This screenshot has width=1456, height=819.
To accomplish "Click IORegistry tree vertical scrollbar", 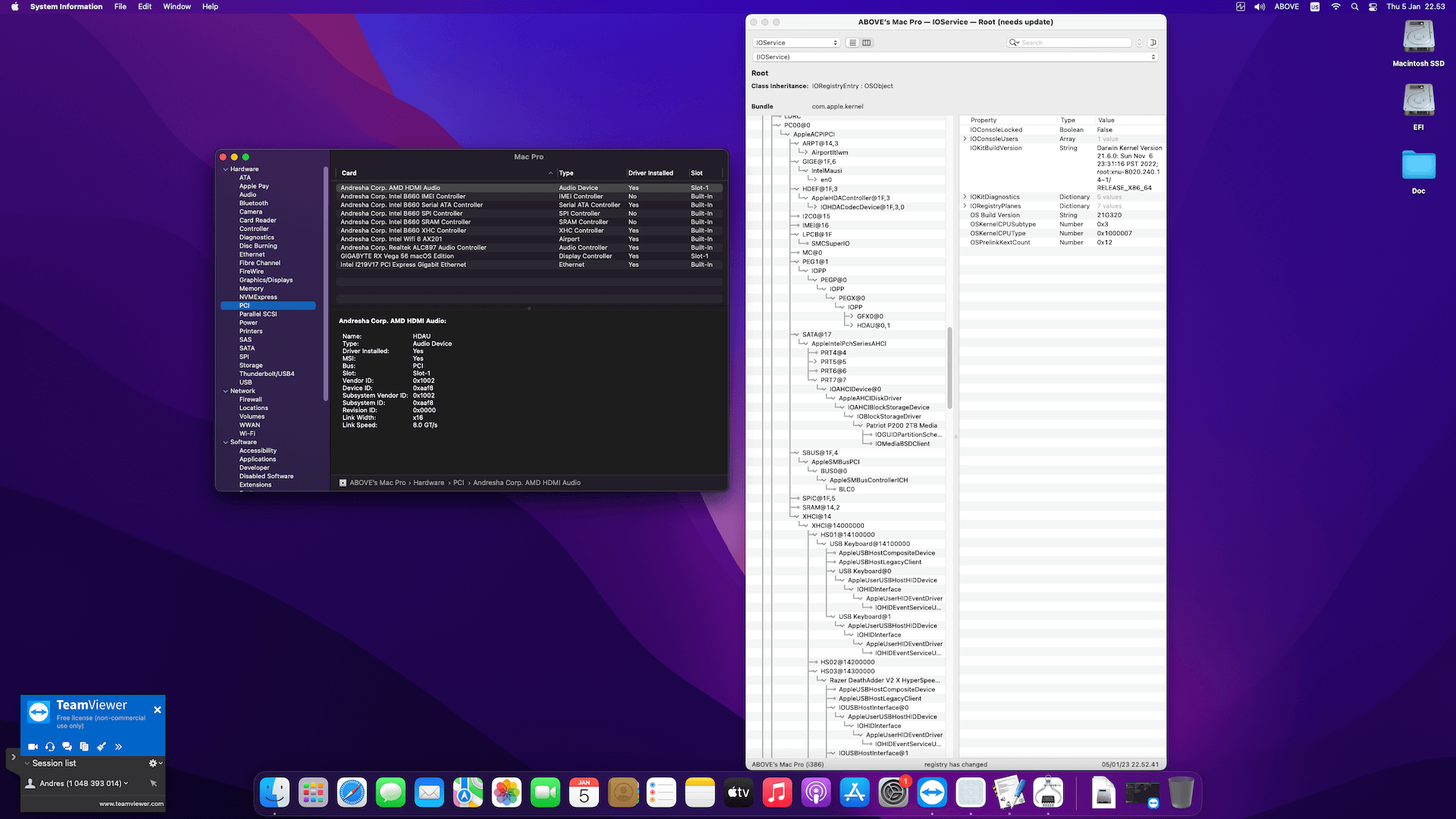I will (x=949, y=368).
